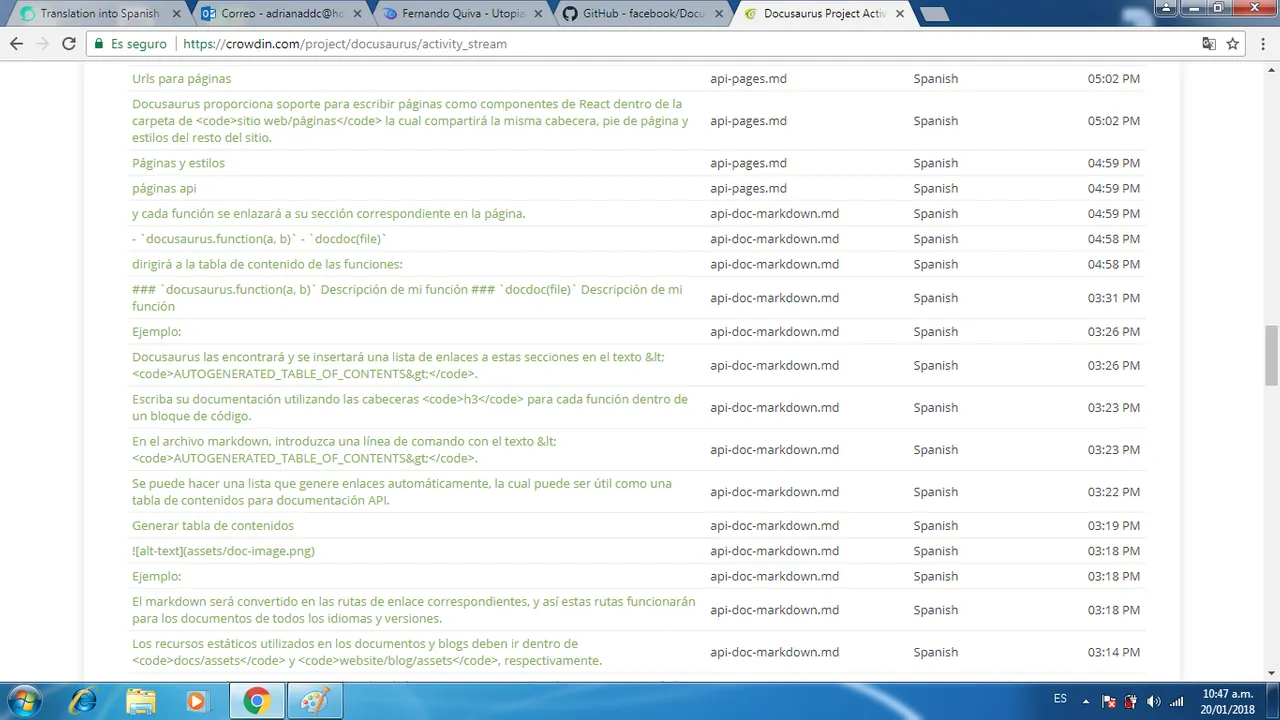Bookmark this page with the star icon
Screen dimensions: 1280x720
[x=1233, y=44]
